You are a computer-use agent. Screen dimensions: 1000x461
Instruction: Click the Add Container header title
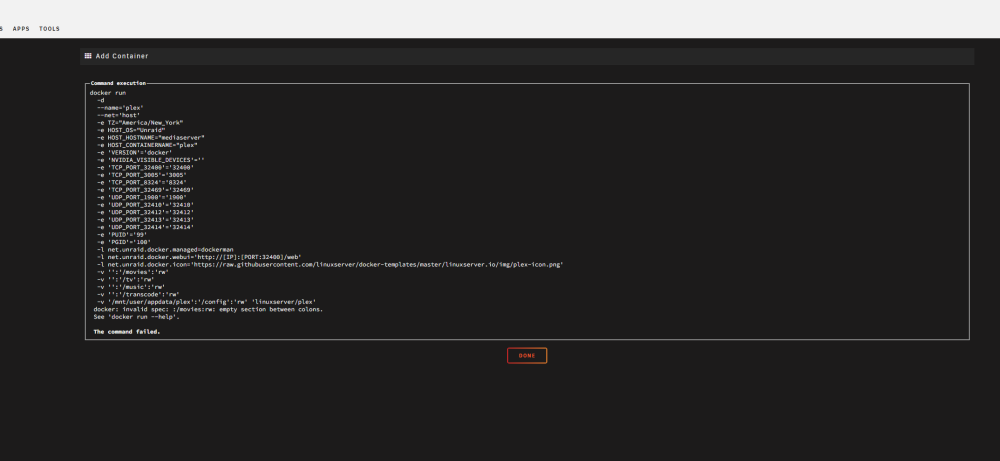(122, 56)
